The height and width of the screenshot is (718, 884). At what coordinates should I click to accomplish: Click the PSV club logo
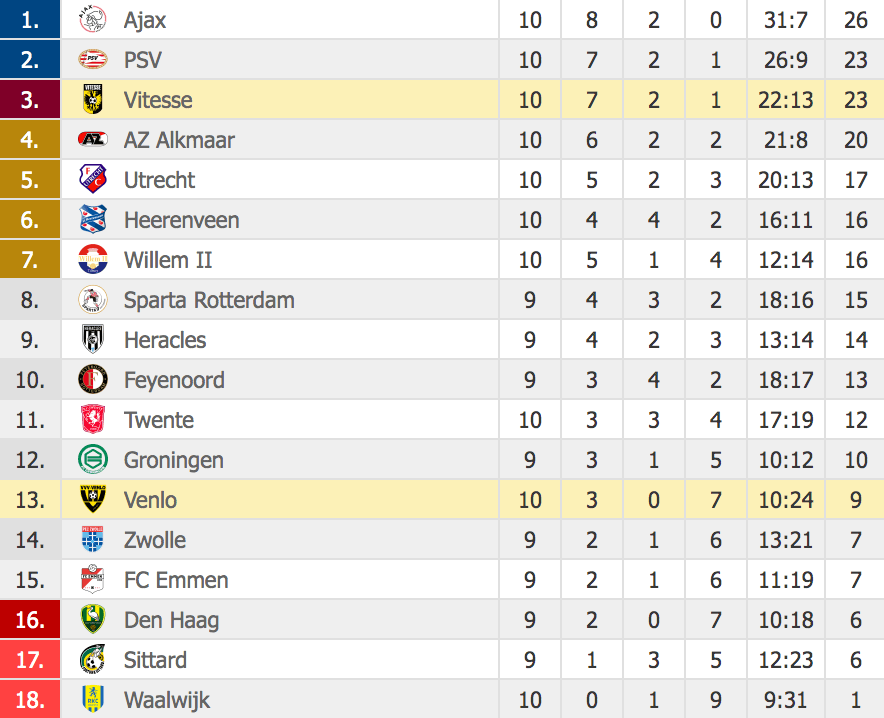(92, 60)
